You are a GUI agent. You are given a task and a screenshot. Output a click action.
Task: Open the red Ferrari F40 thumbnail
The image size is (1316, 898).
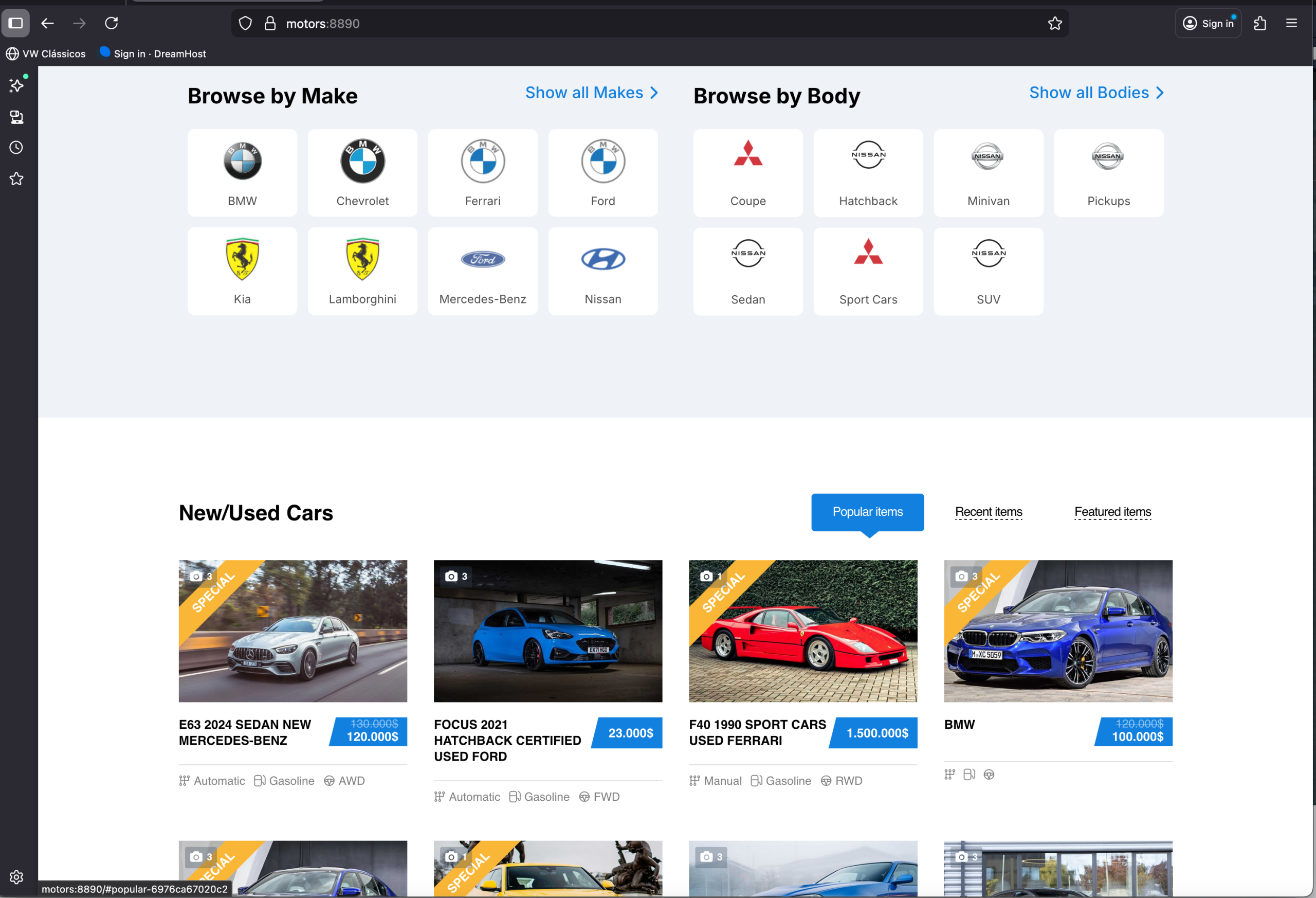(x=802, y=631)
